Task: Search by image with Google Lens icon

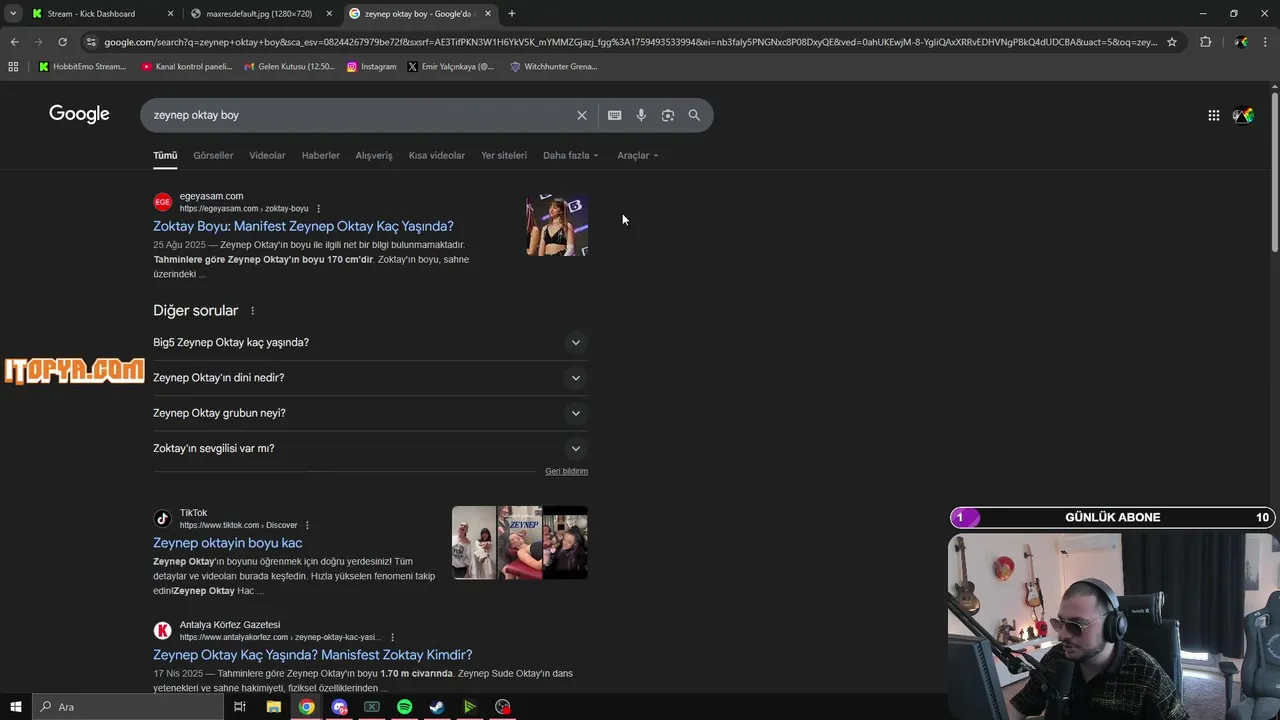Action: point(668,115)
